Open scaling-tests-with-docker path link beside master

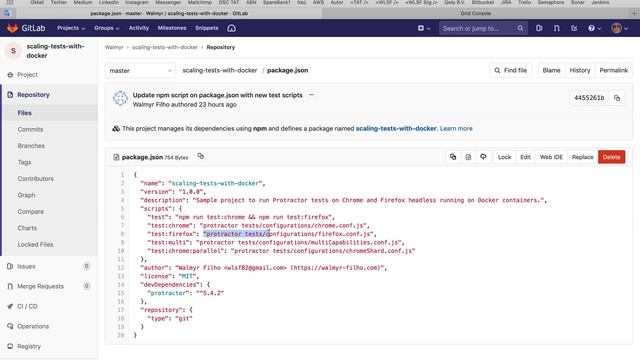pos(220,70)
